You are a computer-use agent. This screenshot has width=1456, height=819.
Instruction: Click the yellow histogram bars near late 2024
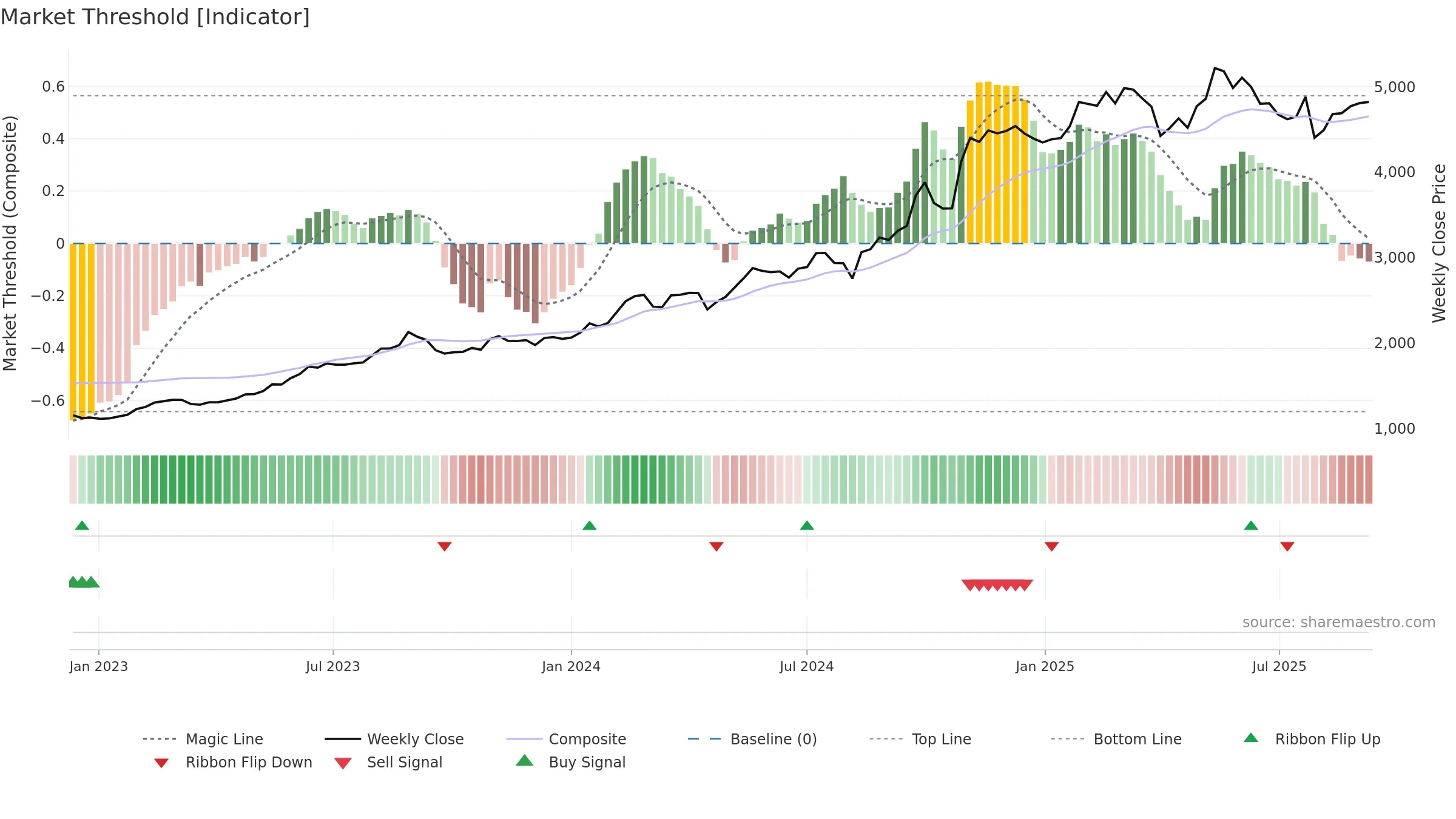[x=997, y=163]
